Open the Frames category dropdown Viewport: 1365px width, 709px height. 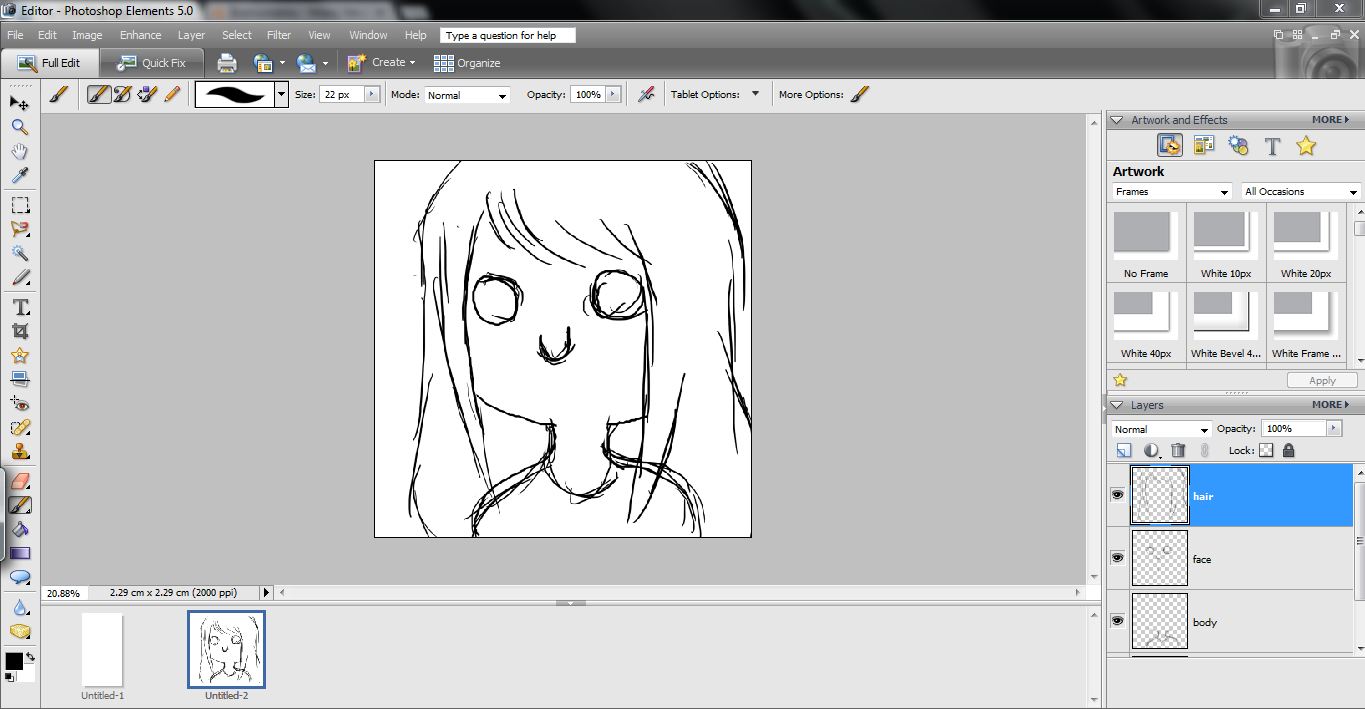tap(1171, 191)
